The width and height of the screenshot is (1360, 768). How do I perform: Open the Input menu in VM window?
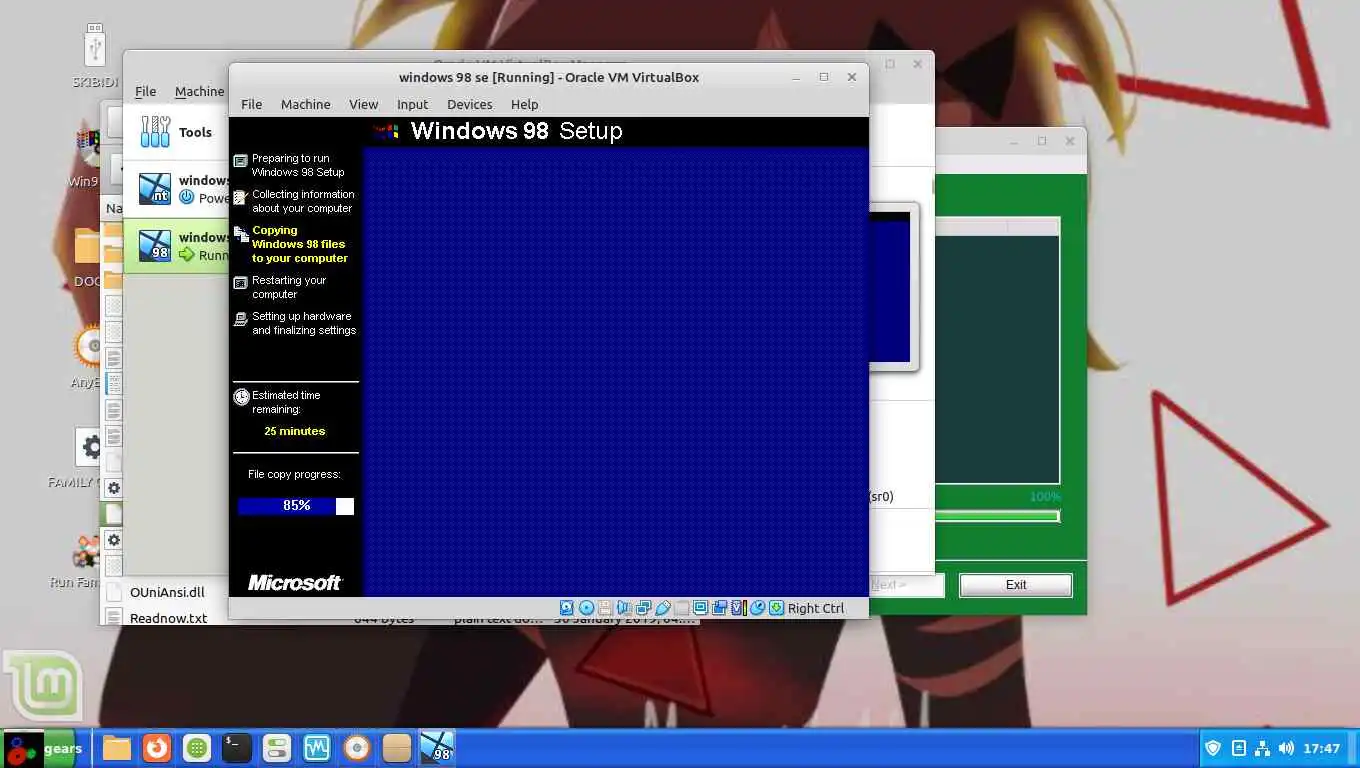412,104
